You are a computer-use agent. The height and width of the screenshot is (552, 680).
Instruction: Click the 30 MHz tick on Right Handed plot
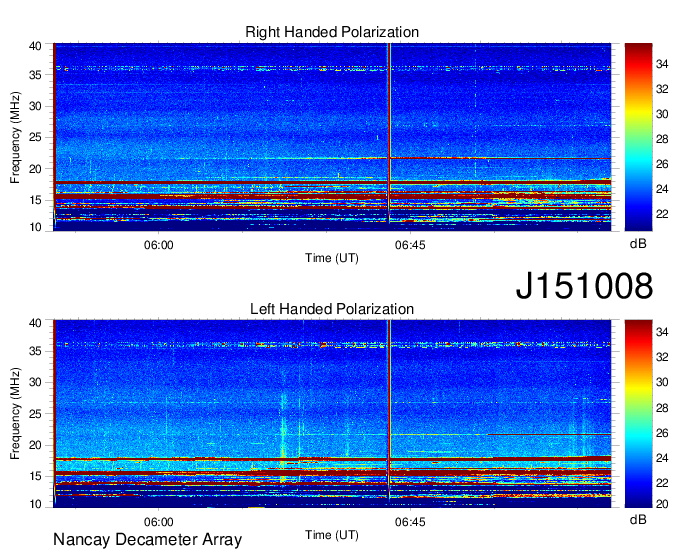point(35,106)
